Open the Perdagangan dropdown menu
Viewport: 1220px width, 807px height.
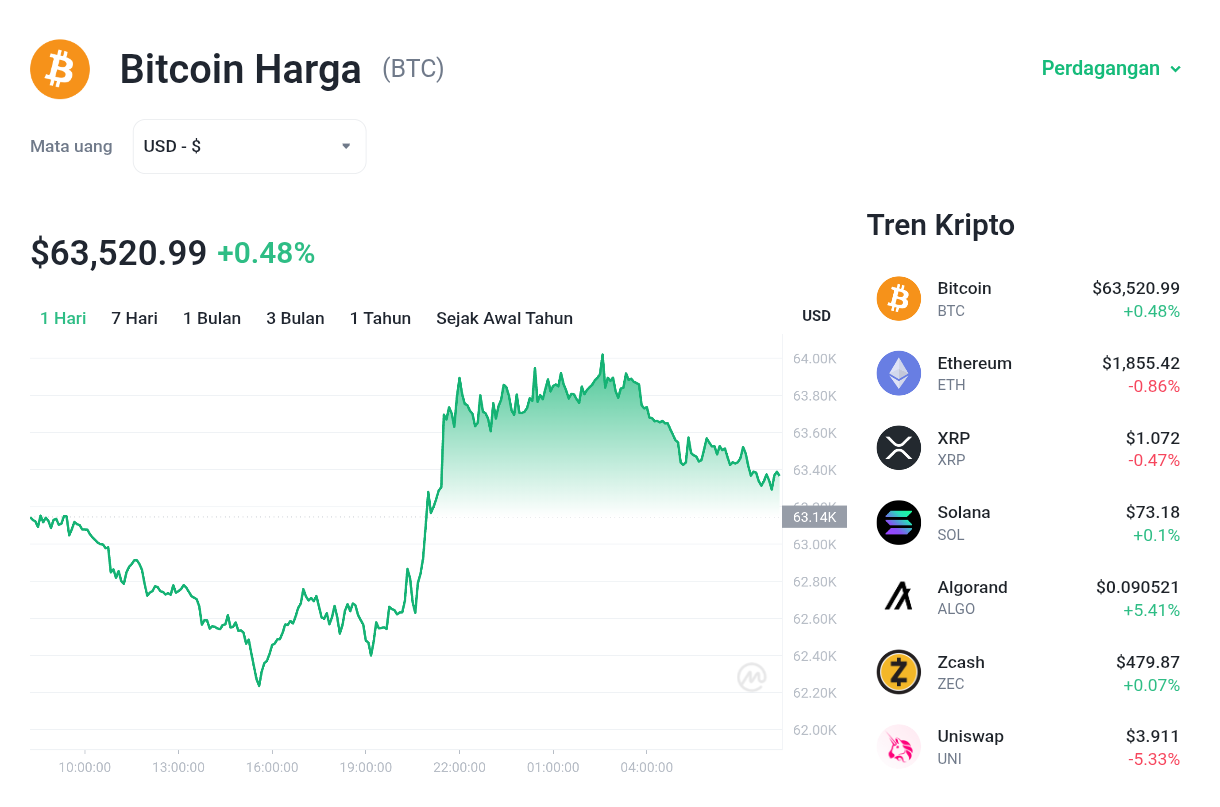tap(1111, 68)
